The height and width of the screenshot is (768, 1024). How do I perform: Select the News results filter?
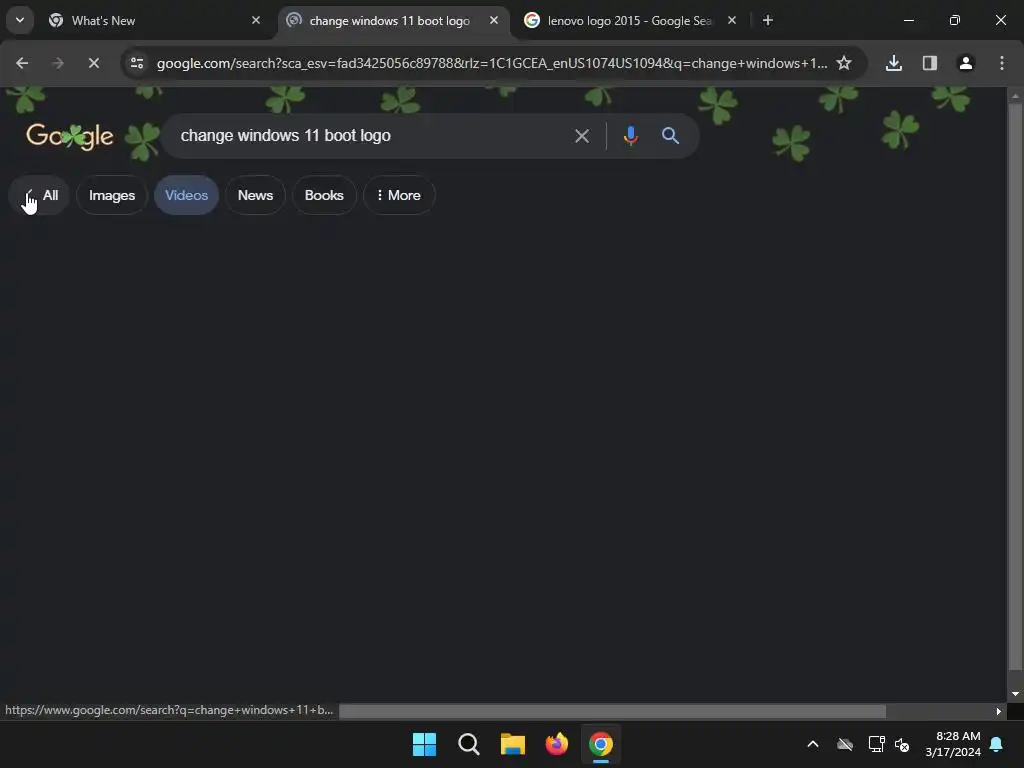click(x=255, y=195)
